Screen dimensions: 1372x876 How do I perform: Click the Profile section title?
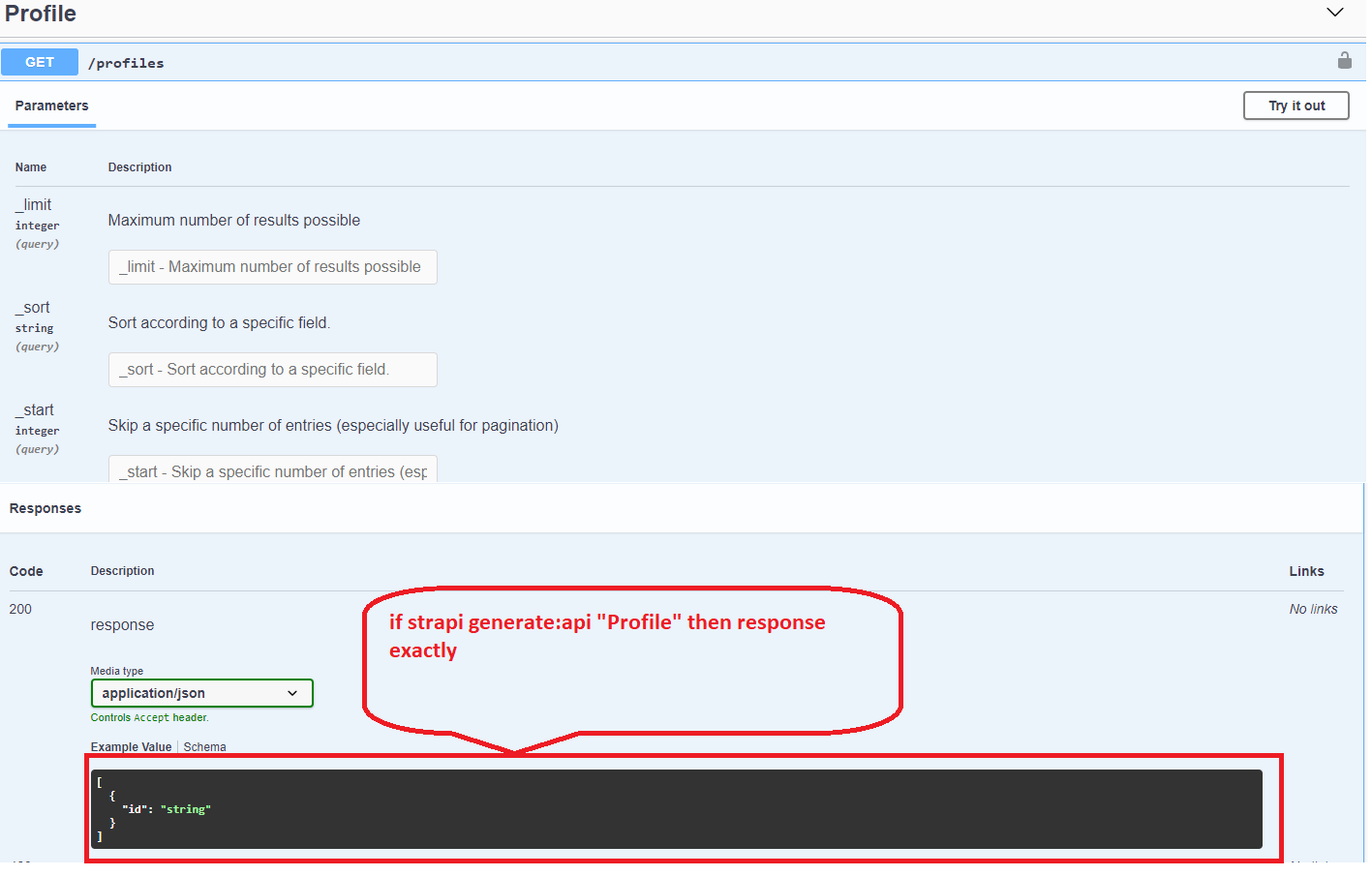pos(41,14)
